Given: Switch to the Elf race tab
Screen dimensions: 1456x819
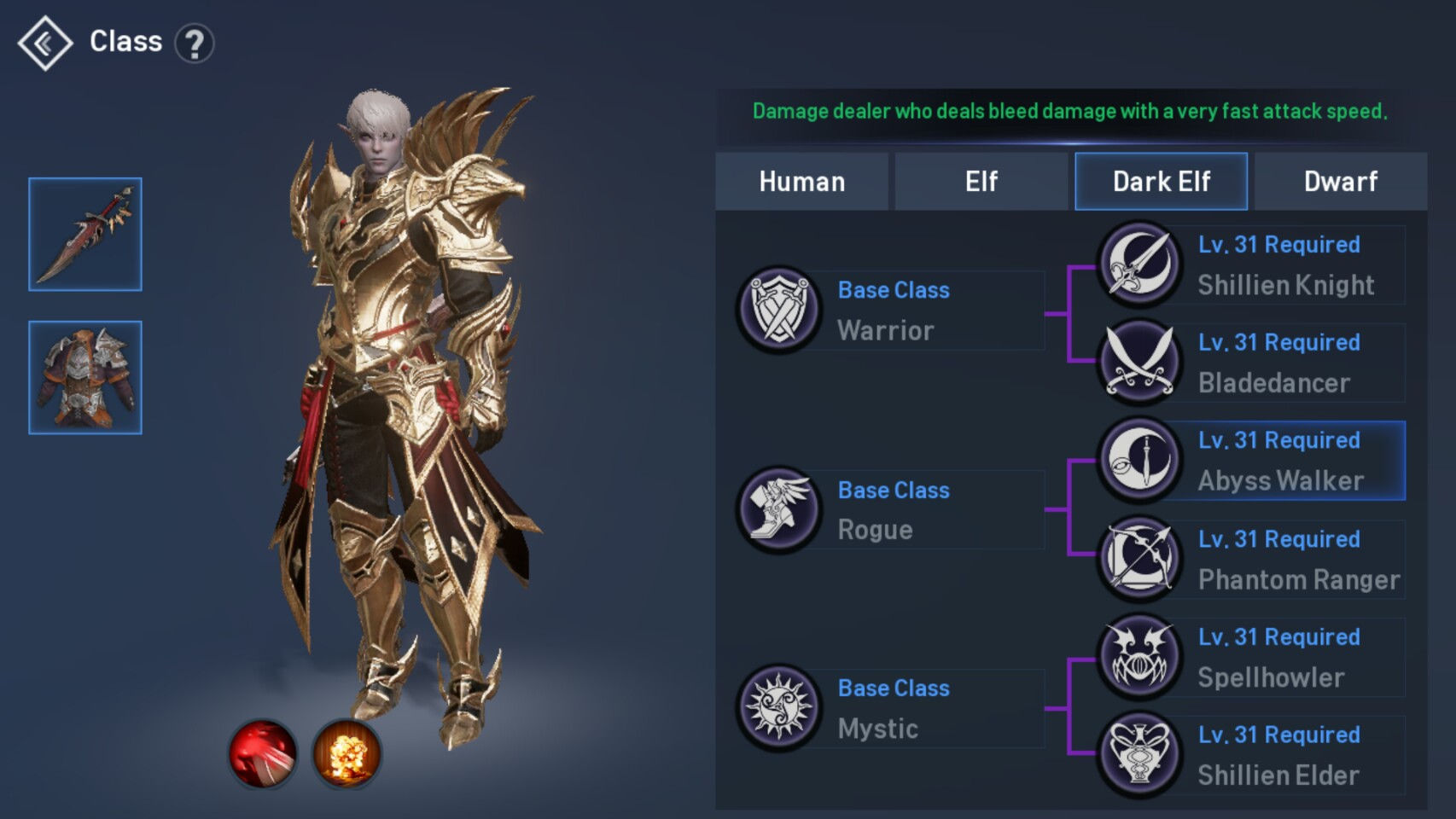Looking at the screenshot, I should click(981, 182).
